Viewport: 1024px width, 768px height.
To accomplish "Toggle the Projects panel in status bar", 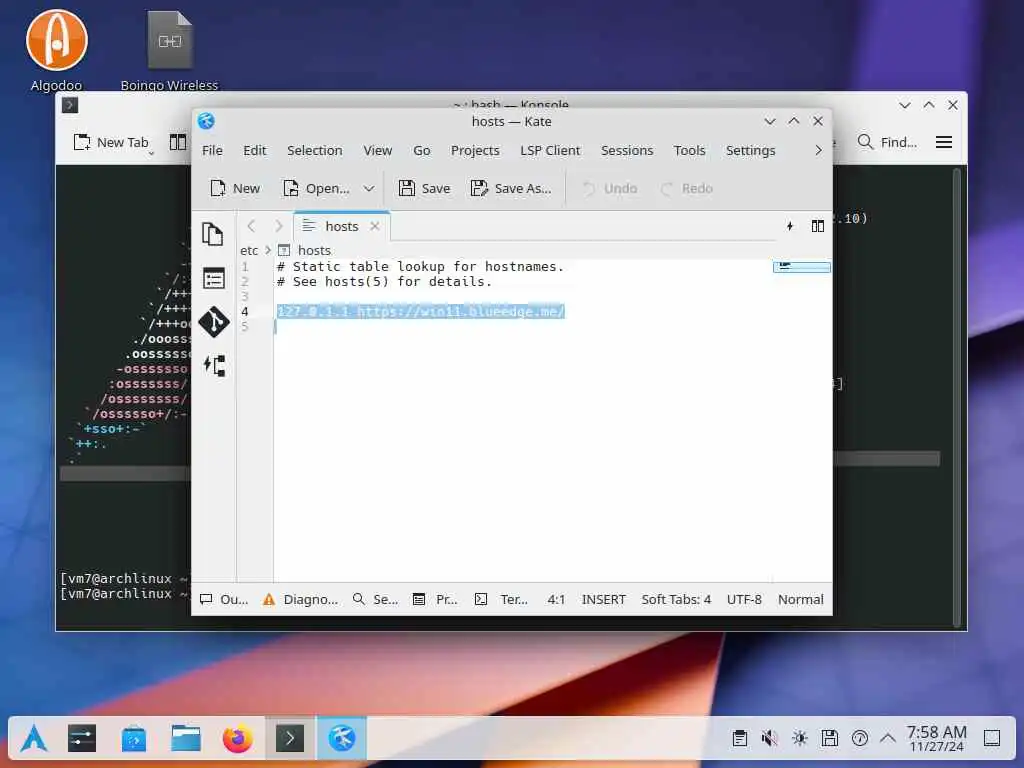I will coord(436,600).
